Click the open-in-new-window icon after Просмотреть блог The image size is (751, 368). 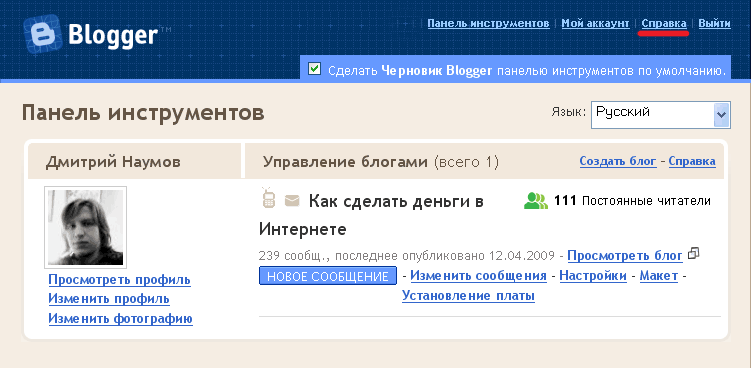click(x=693, y=253)
